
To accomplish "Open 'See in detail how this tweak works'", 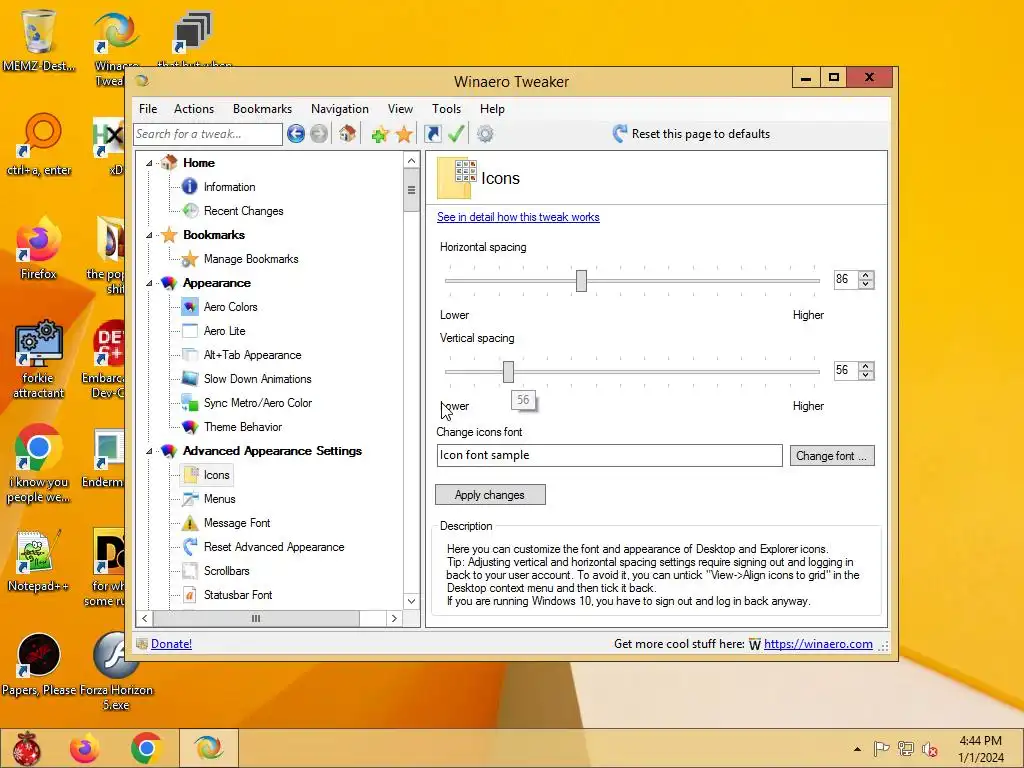I will [x=518, y=217].
